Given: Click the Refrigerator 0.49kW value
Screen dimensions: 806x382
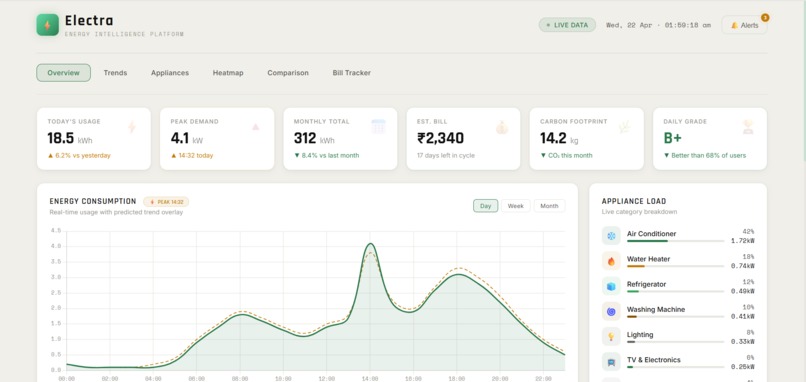Looking at the screenshot, I should [742, 291].
